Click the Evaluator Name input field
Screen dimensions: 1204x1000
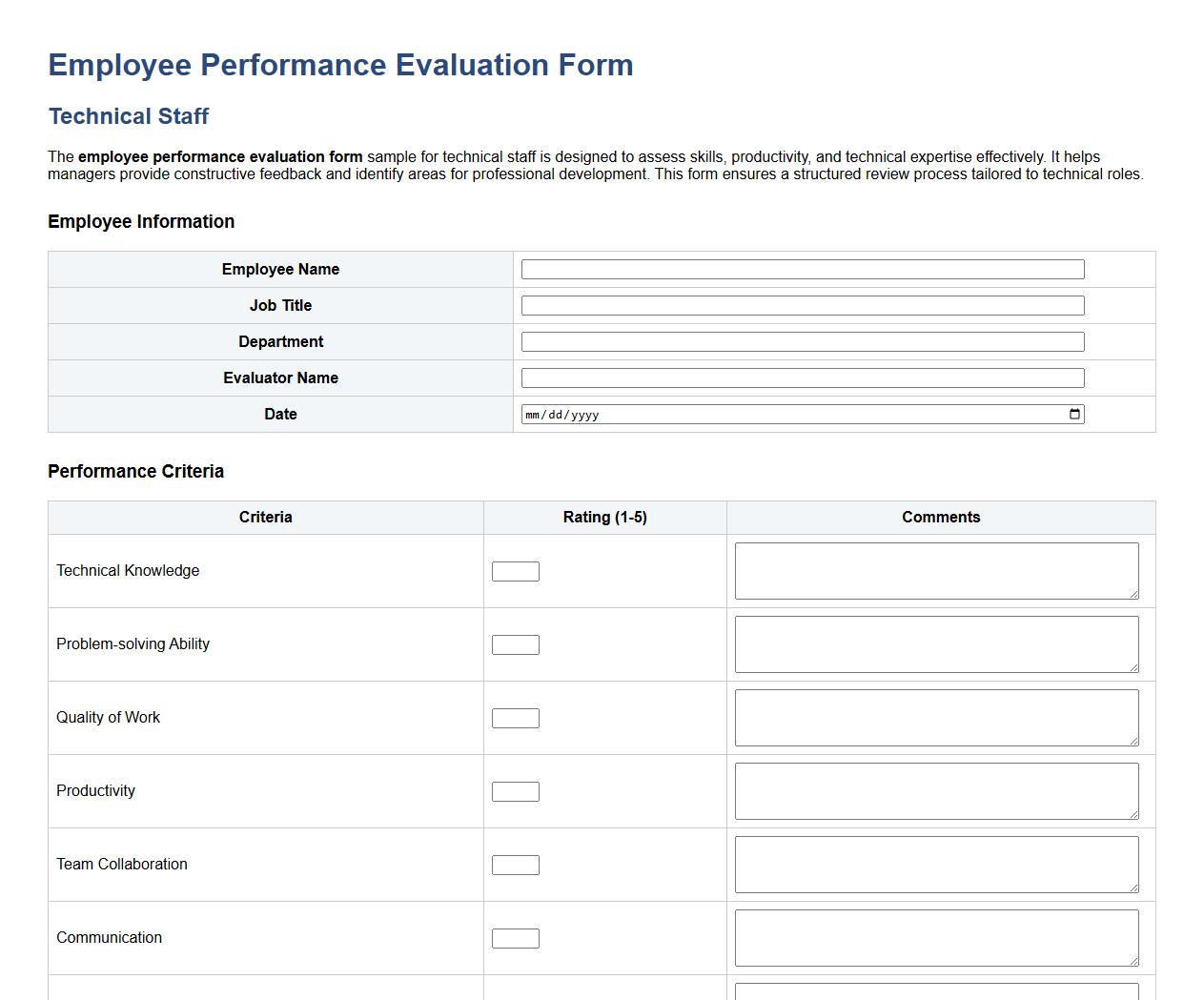pyautogui.click(x=801, y=378)
